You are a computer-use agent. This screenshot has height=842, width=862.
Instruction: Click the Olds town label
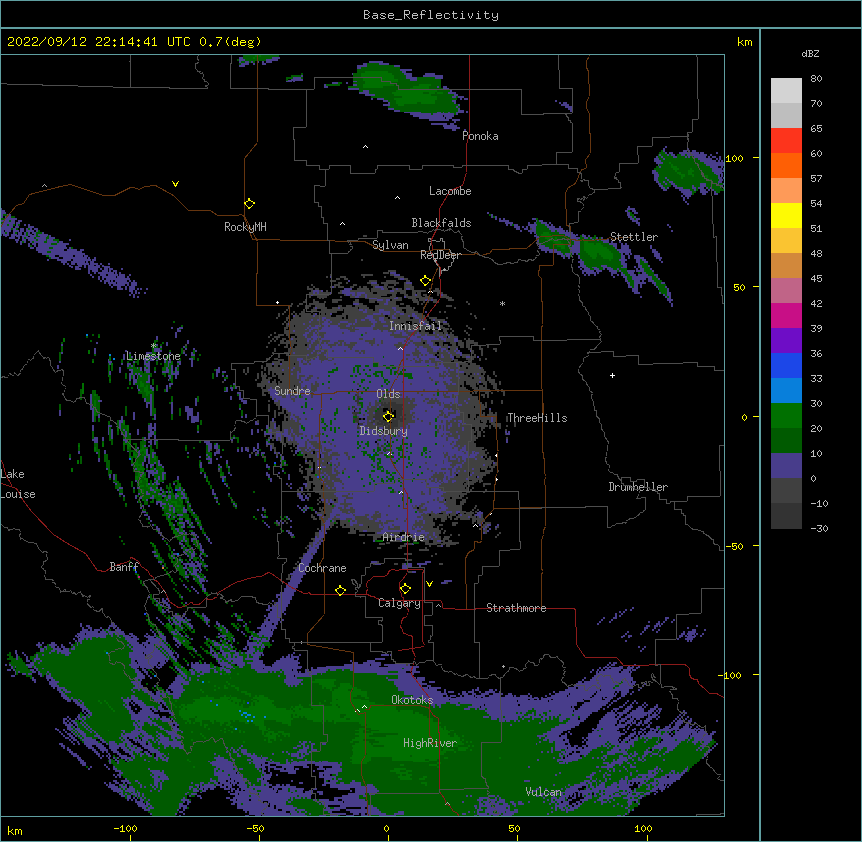tap(388, 394)
